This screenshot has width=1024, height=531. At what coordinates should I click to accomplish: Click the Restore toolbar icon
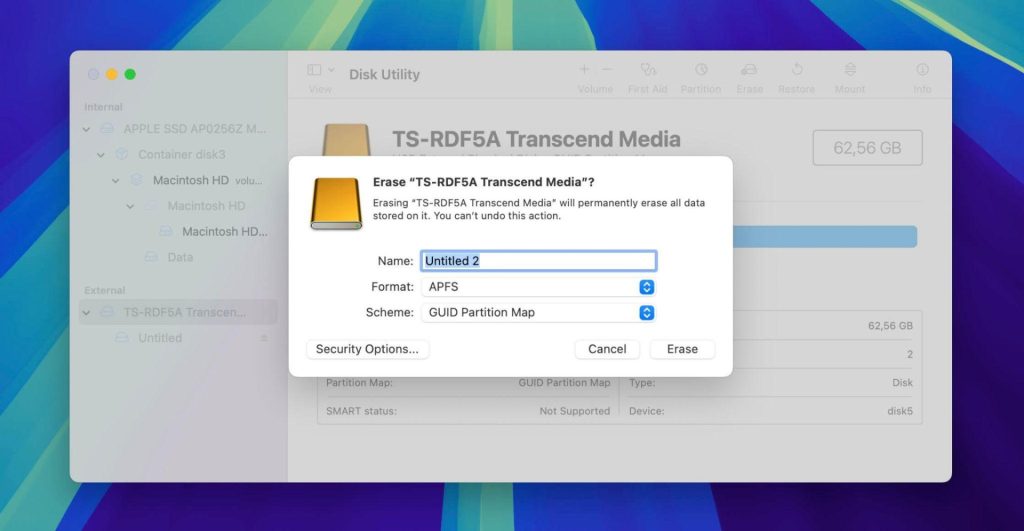(x=797, y=69)
